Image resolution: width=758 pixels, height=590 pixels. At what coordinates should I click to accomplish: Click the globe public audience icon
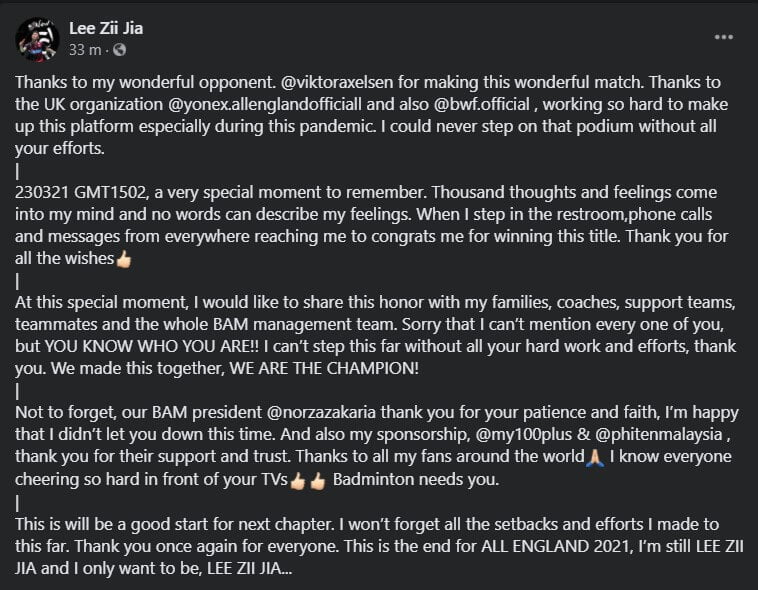click(119, 50)
